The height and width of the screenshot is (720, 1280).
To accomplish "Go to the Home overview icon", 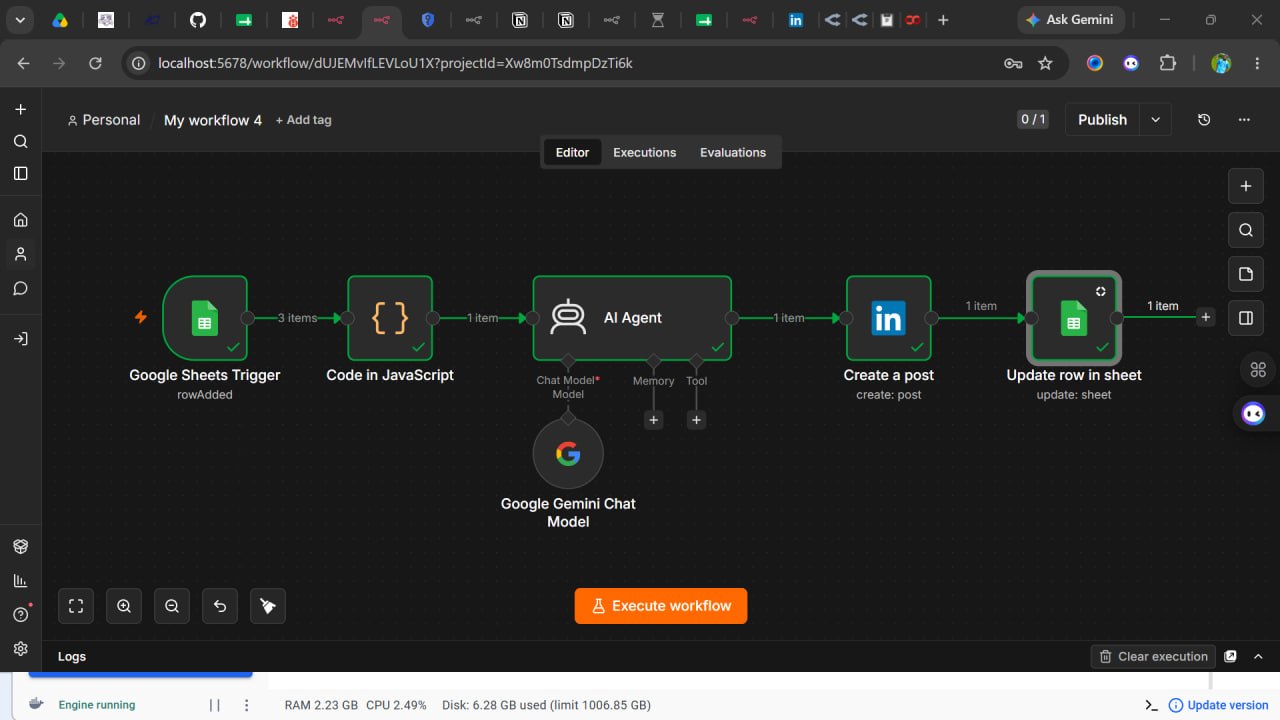I will pyautogui.click(x=20, y=220).
